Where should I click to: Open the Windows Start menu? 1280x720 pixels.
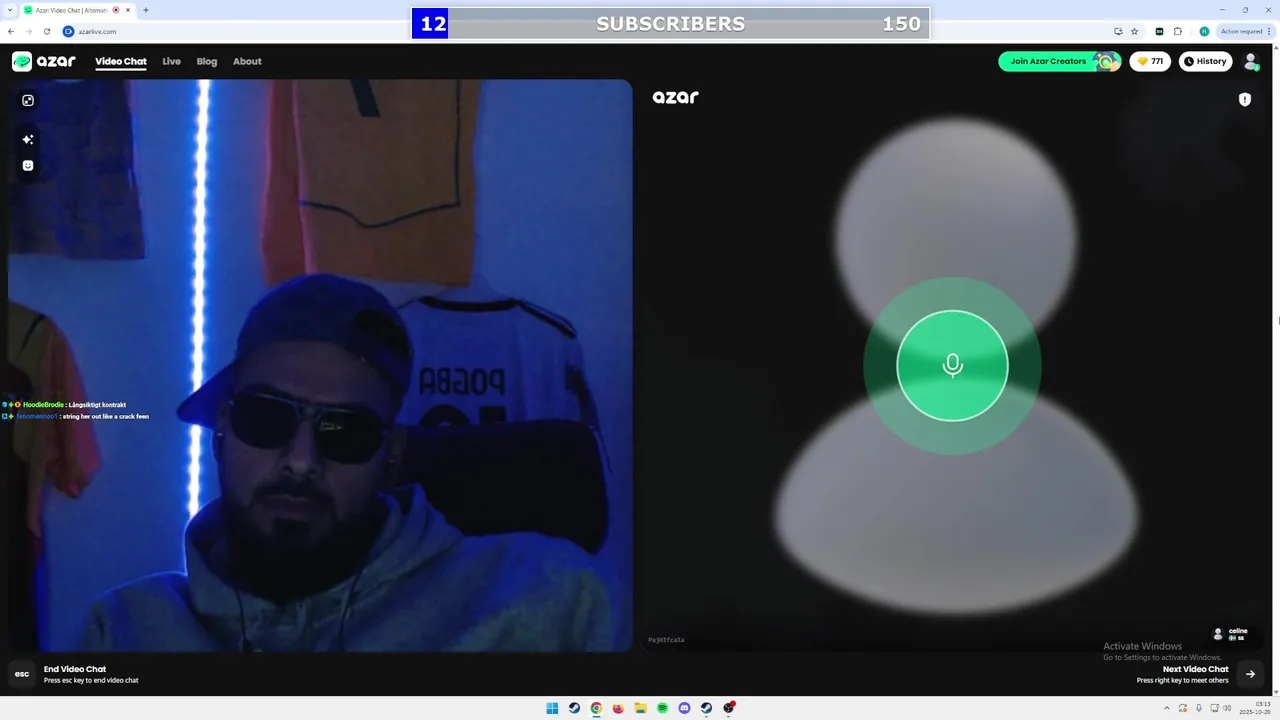(x=552, y=708)
